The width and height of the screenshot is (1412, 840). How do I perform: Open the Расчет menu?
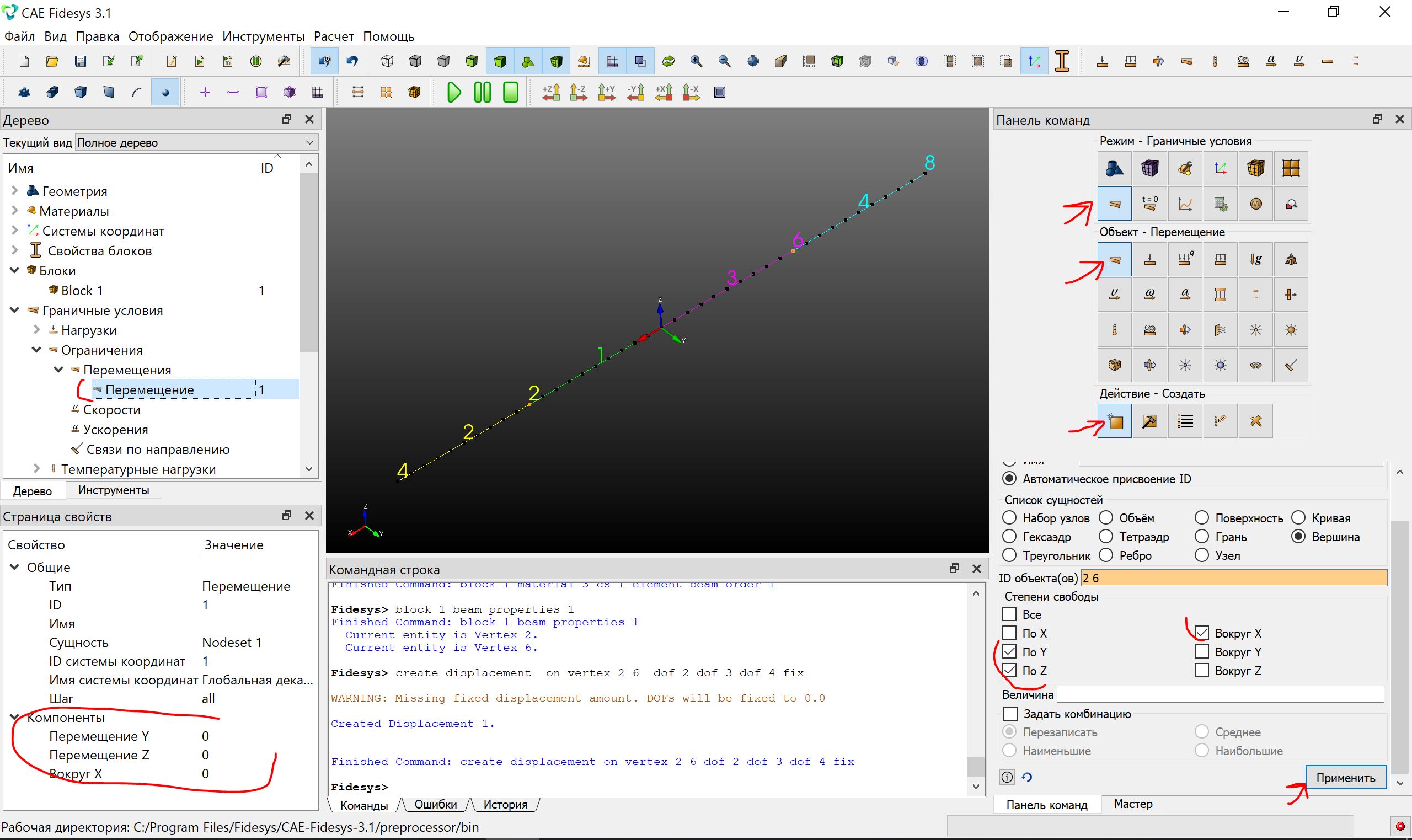(x=334, y=36)
